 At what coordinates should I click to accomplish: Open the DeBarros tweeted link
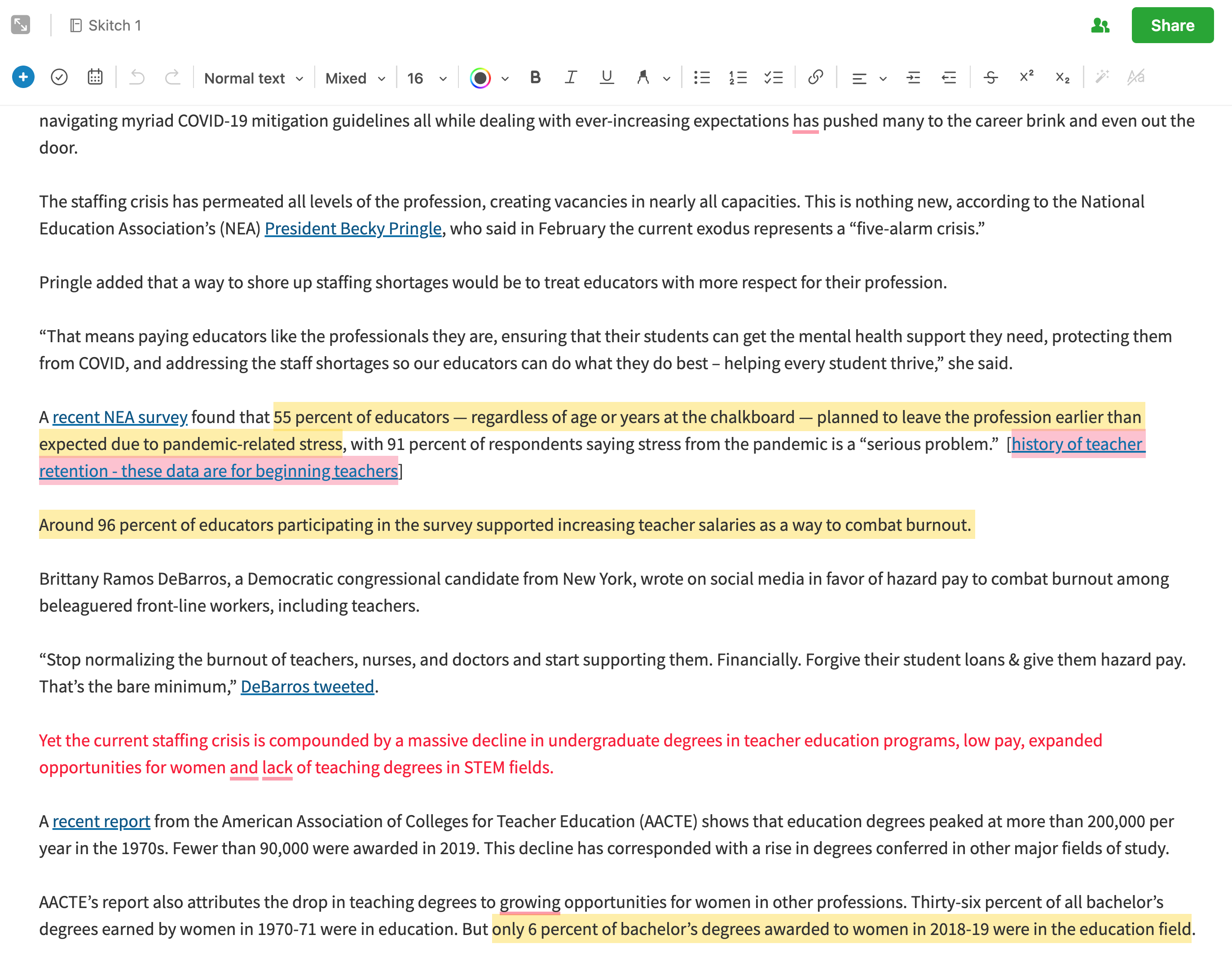[x=308, y=686]
